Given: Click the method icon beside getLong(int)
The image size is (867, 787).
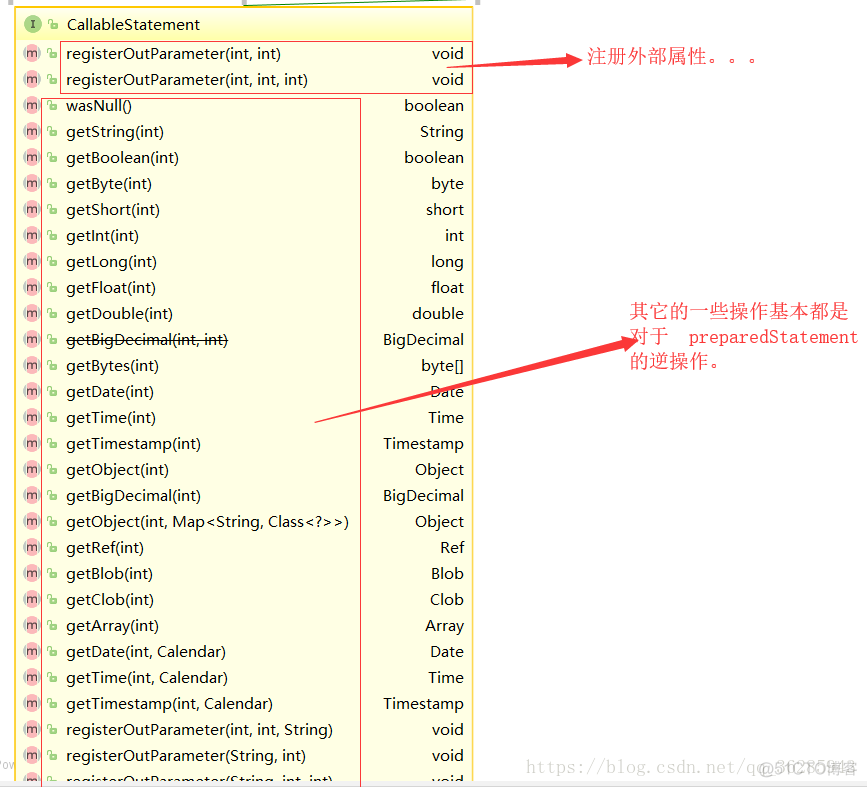Looking at the screenshot, I should (x=32, y=262).
